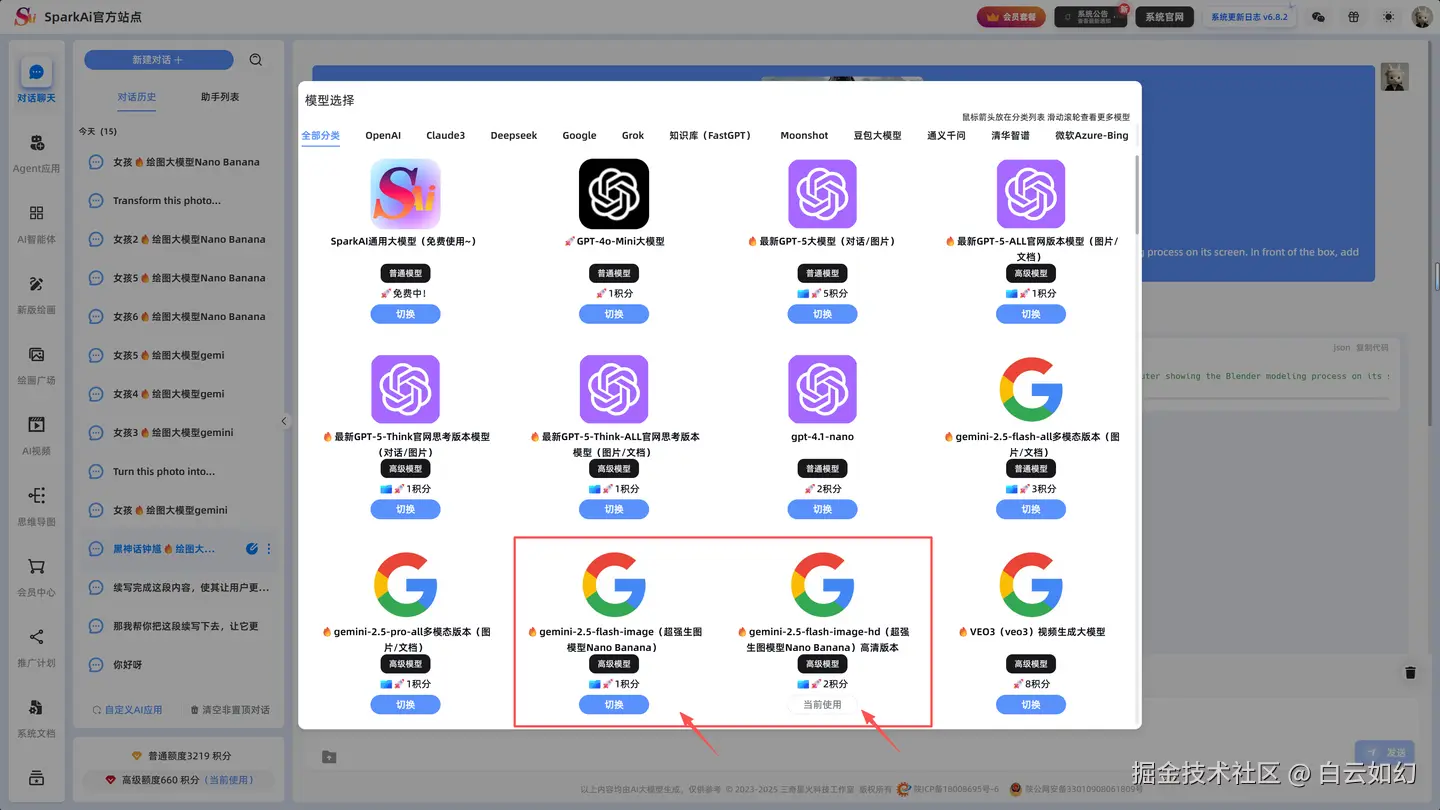This screenshot has width=1440, height=810.
Task: Open AI智能体 sidebar section
Action: [x=36, y=223]
